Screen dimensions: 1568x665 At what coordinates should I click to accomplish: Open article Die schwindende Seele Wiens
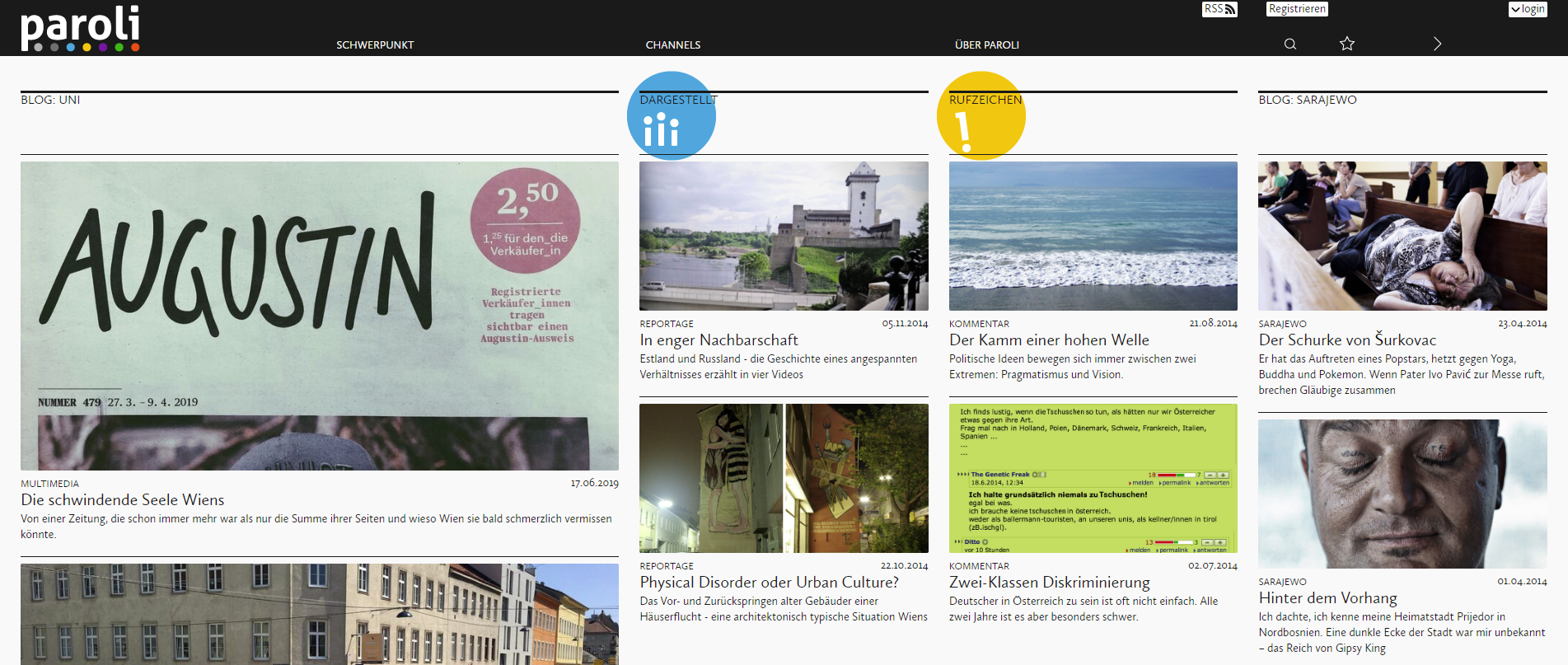[123, 500]
